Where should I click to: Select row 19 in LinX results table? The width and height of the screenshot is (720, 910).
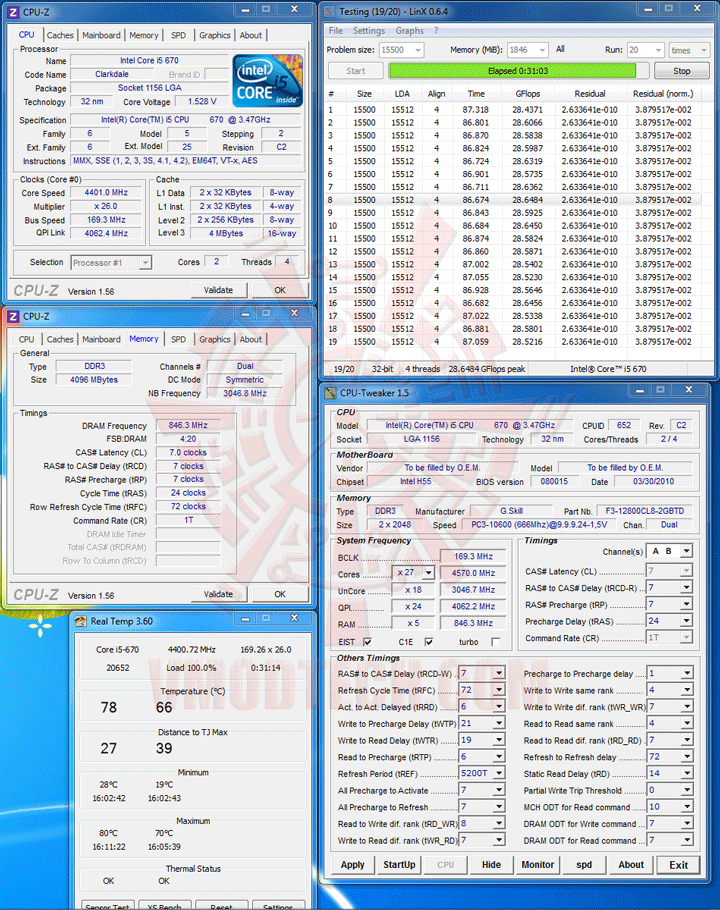(x=513, y=342)
